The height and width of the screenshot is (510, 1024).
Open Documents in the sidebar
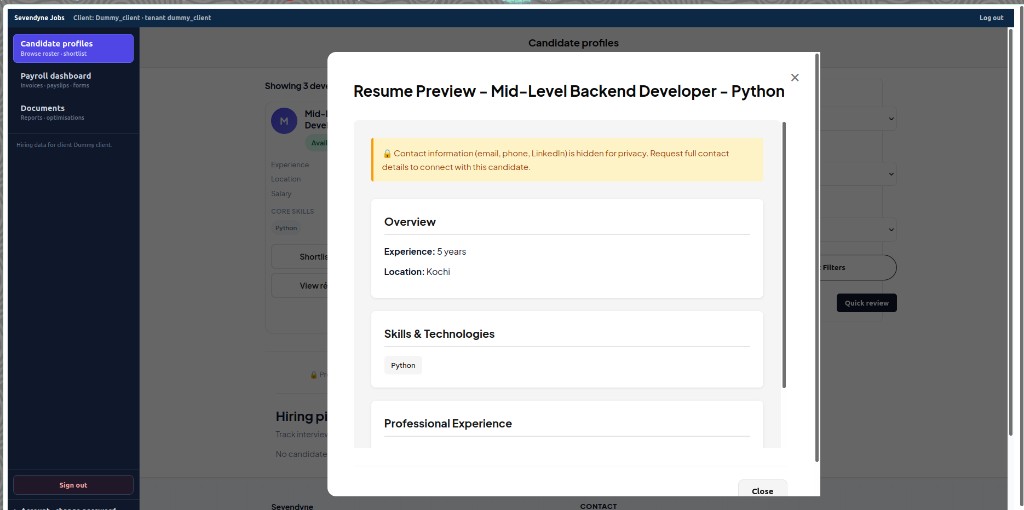tap(73, 112)
